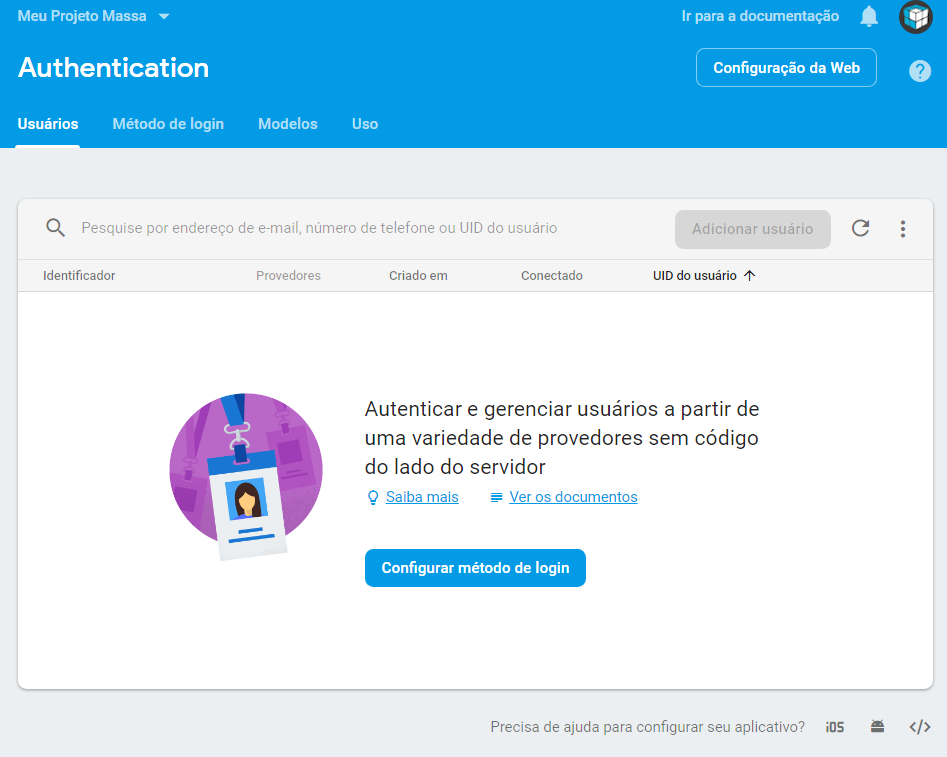Sort by UID do usuário column
This screenshot has width=947, height=757.
click(x=695, y=275)
